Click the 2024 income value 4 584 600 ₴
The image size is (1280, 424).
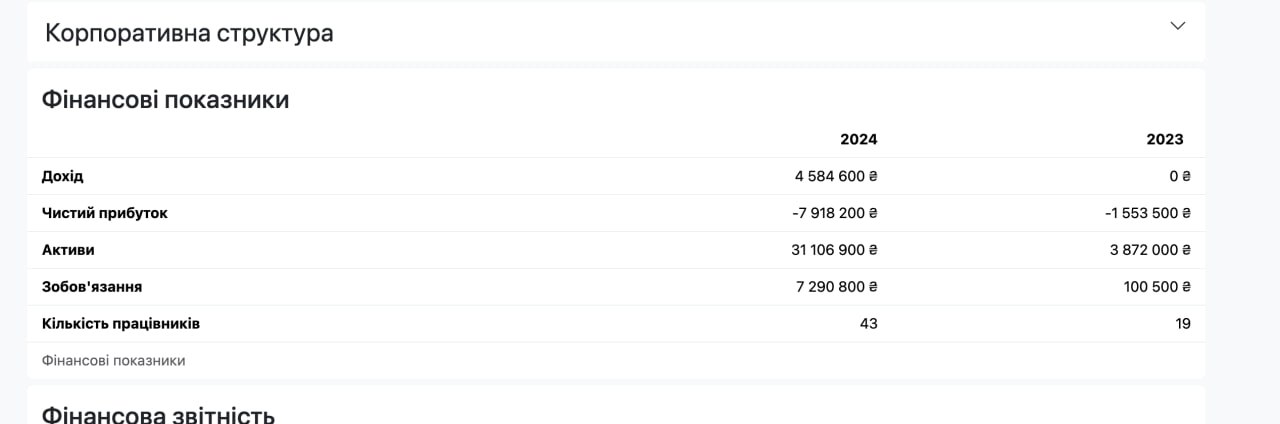coord(836,176)
